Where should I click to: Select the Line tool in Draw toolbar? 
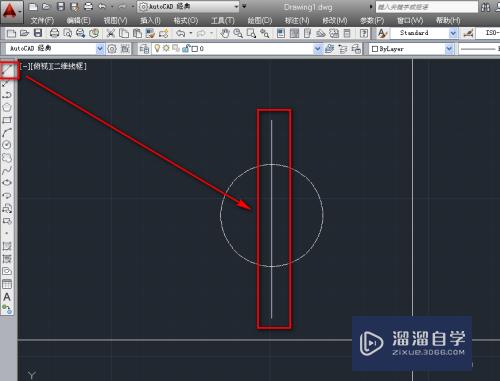(7, 69)
